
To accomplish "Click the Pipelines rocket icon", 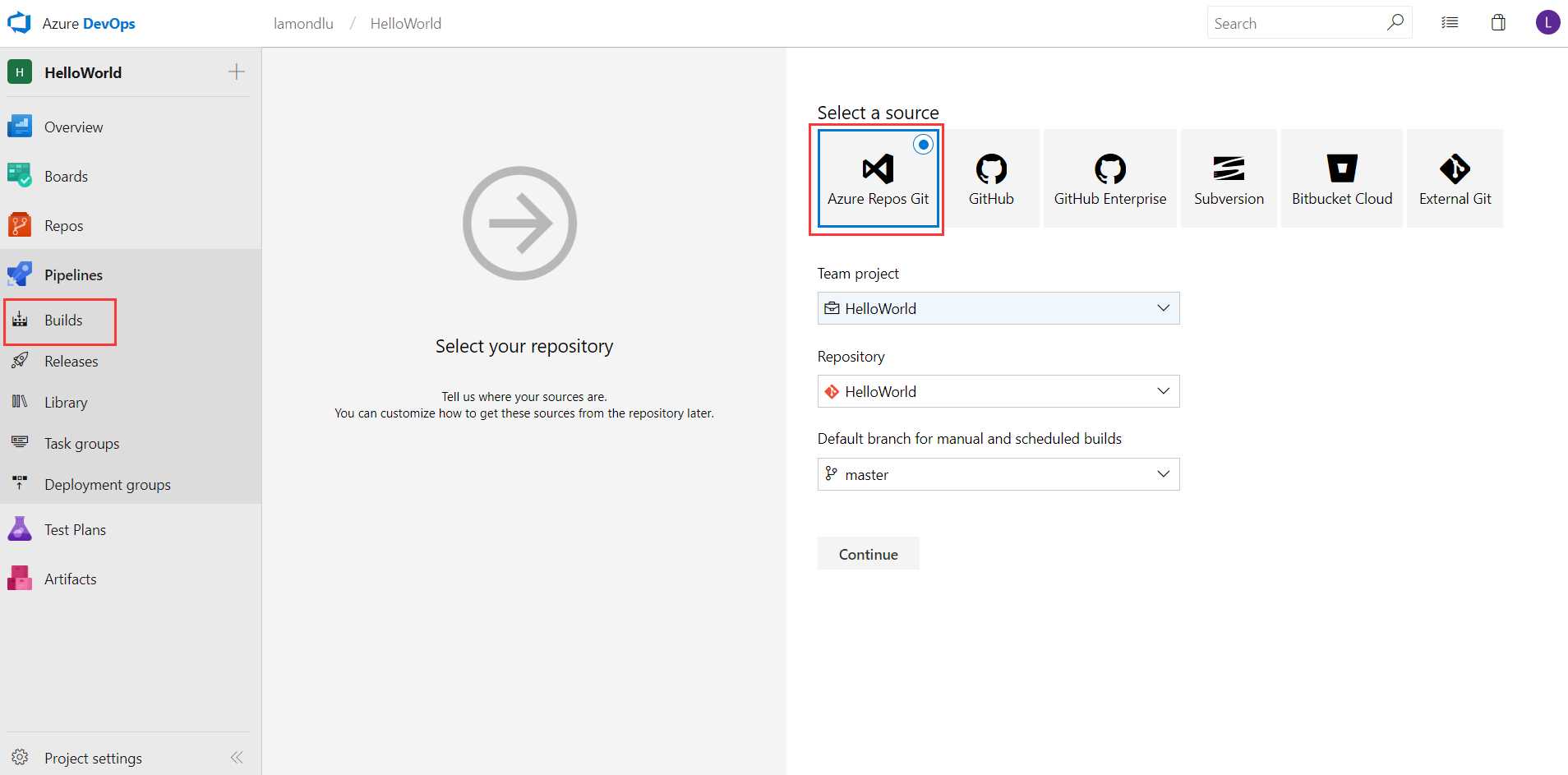I will coord(20,274).
